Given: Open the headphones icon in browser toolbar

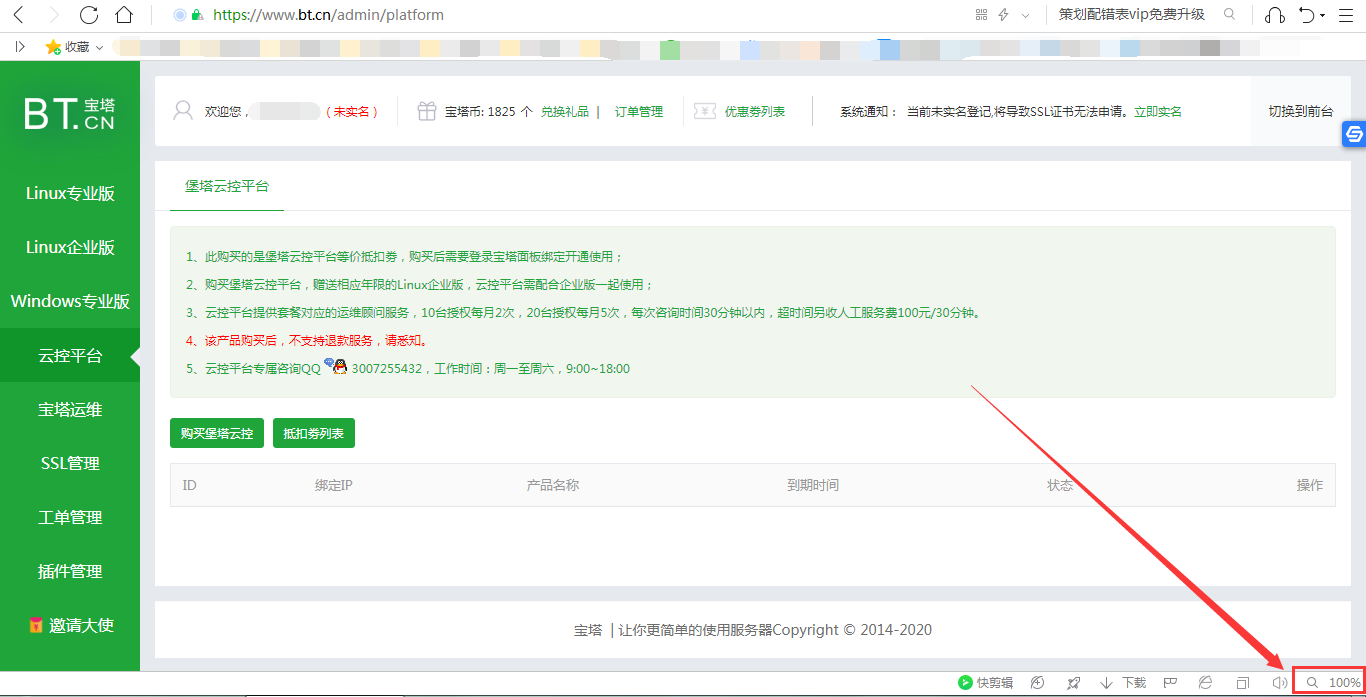Looking at the screenshot, I should (1275, 15).
